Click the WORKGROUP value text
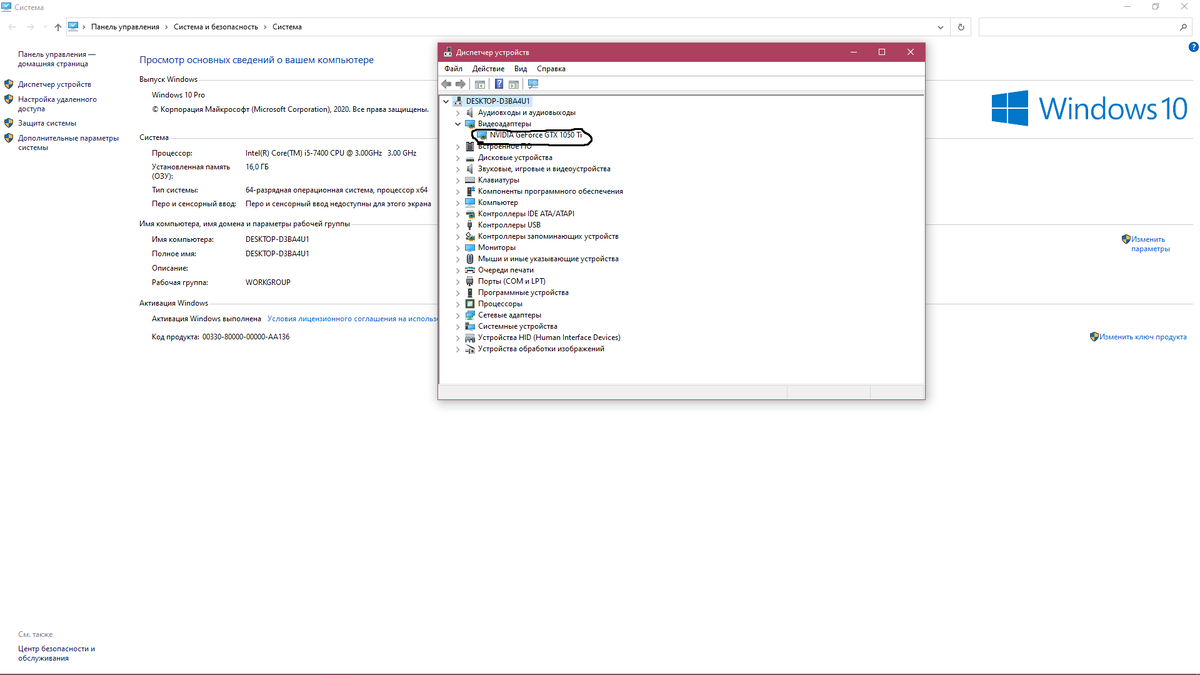Image resolution: width=1200 pixels, height=675 pixels. tap(268, 282)
